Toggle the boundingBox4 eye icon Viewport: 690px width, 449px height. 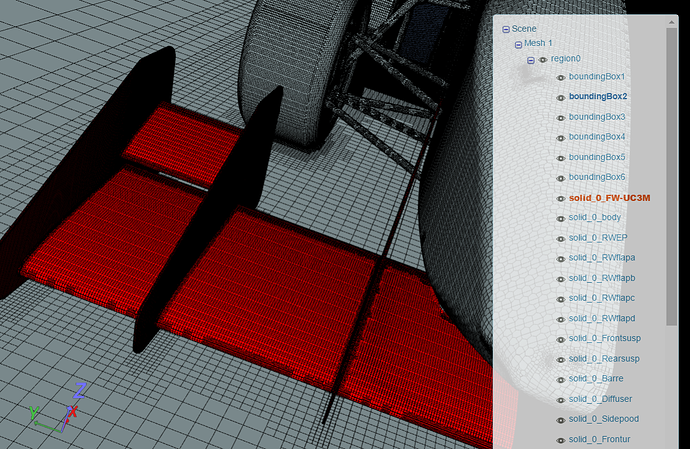[x=561, y=138]
